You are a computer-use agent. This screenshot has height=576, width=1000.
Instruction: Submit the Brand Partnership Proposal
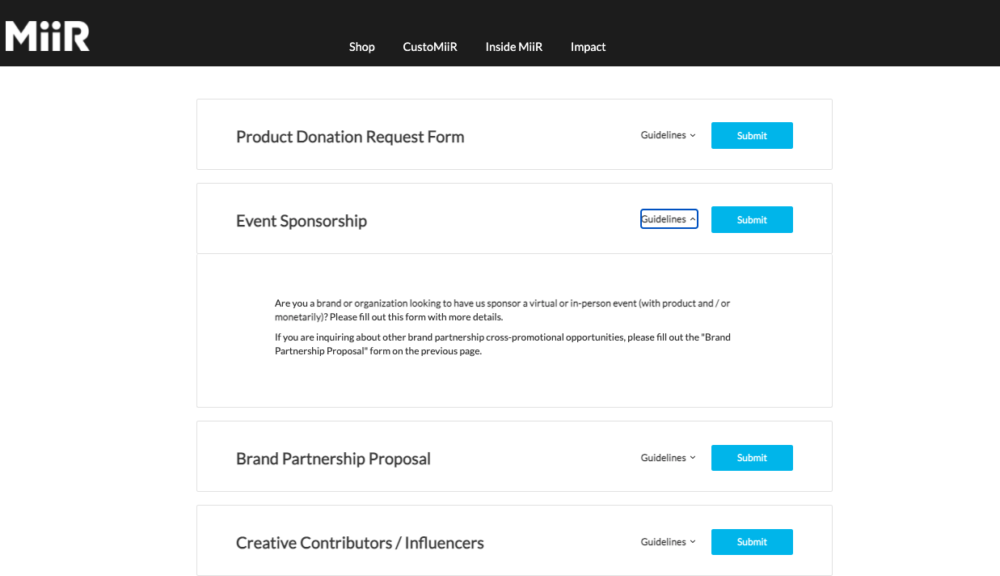pyautogui.click(x=752, y=457)
